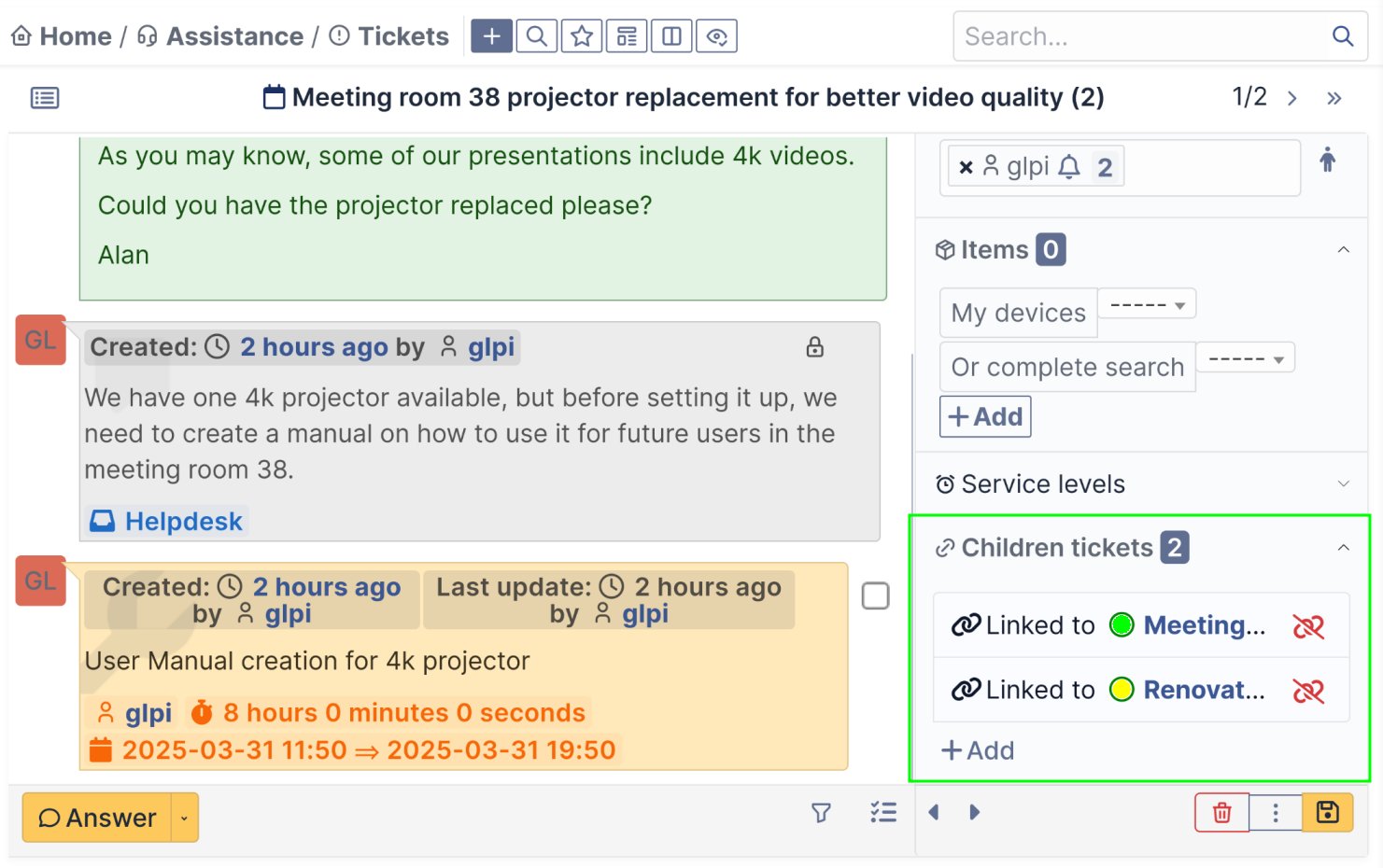Open the Answer button dropdown arrow
The width and height of the screenshot is (1383, 868).
tap(184, 819)
